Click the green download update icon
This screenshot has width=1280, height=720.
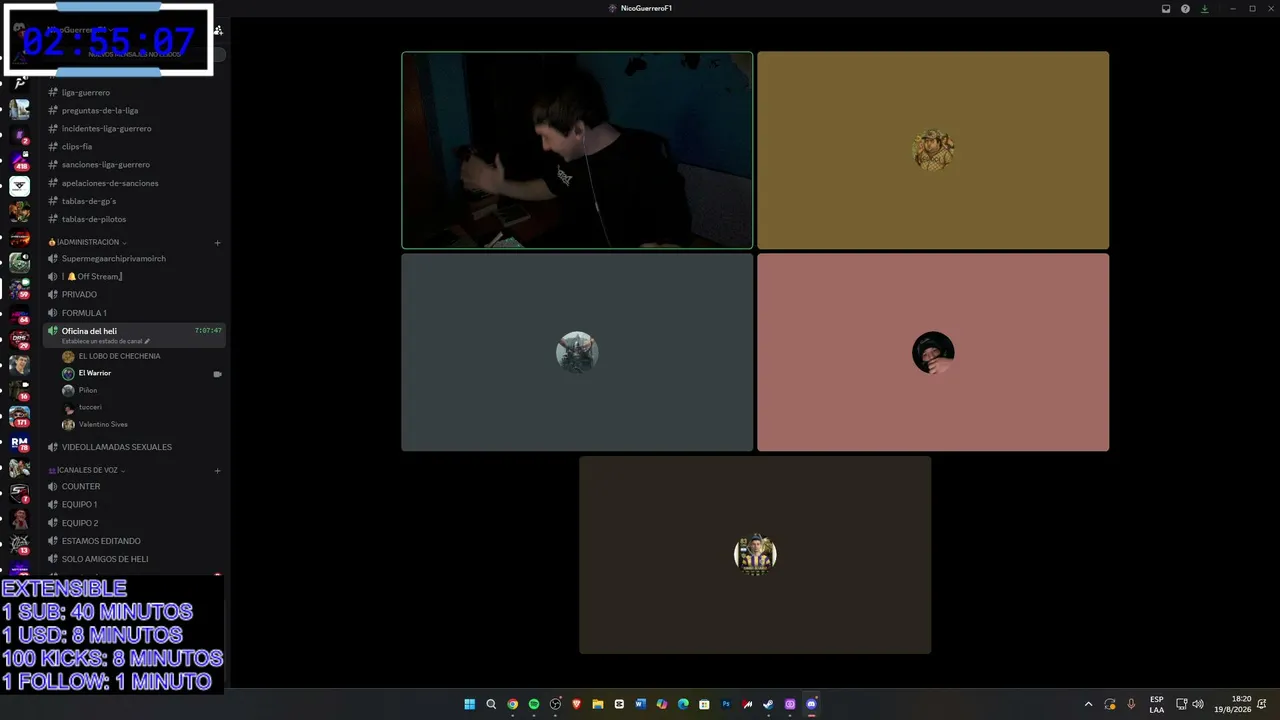(x=1204, y=8)
